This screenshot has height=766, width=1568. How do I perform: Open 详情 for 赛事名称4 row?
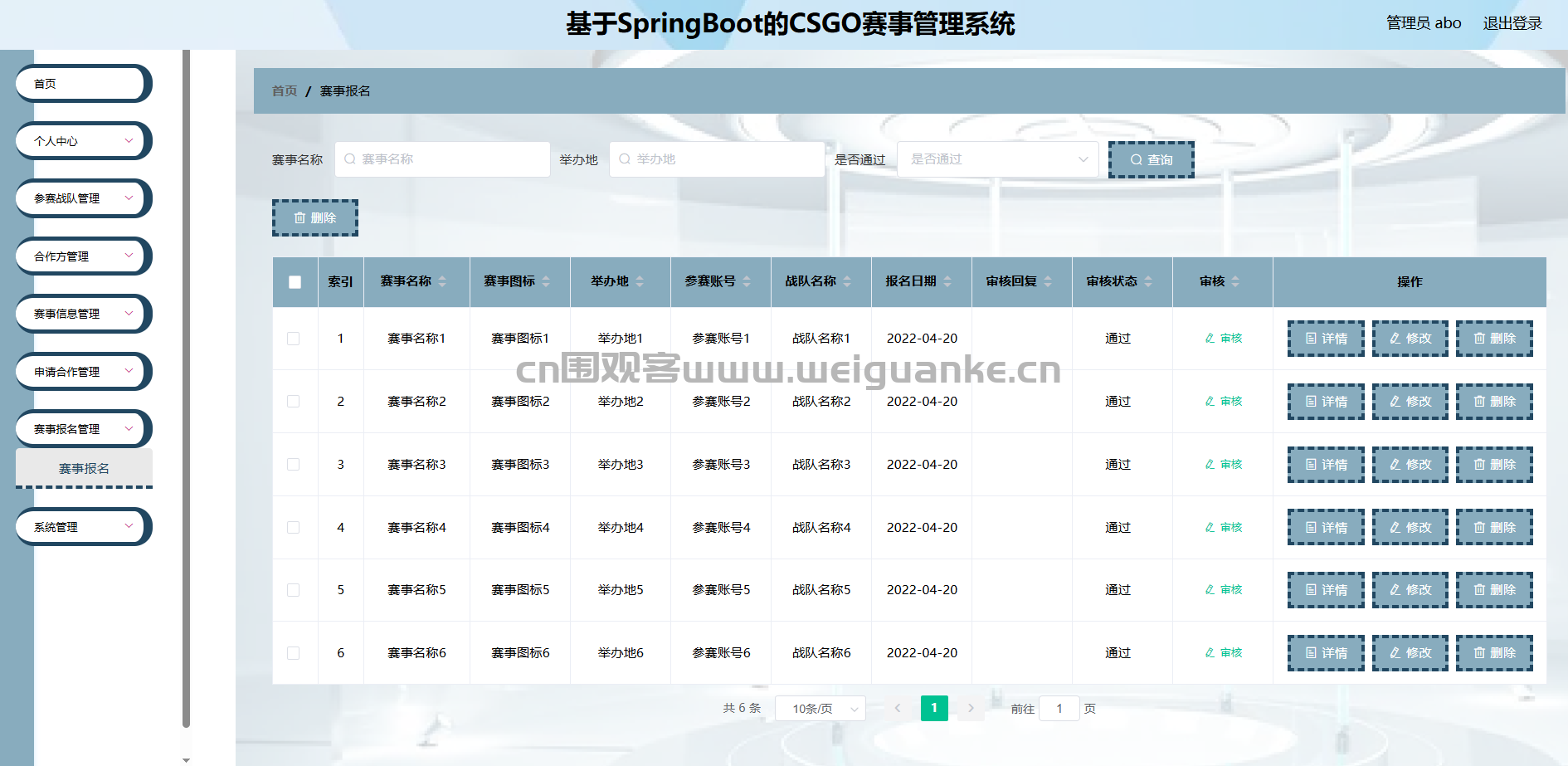tap(1326, 528)
